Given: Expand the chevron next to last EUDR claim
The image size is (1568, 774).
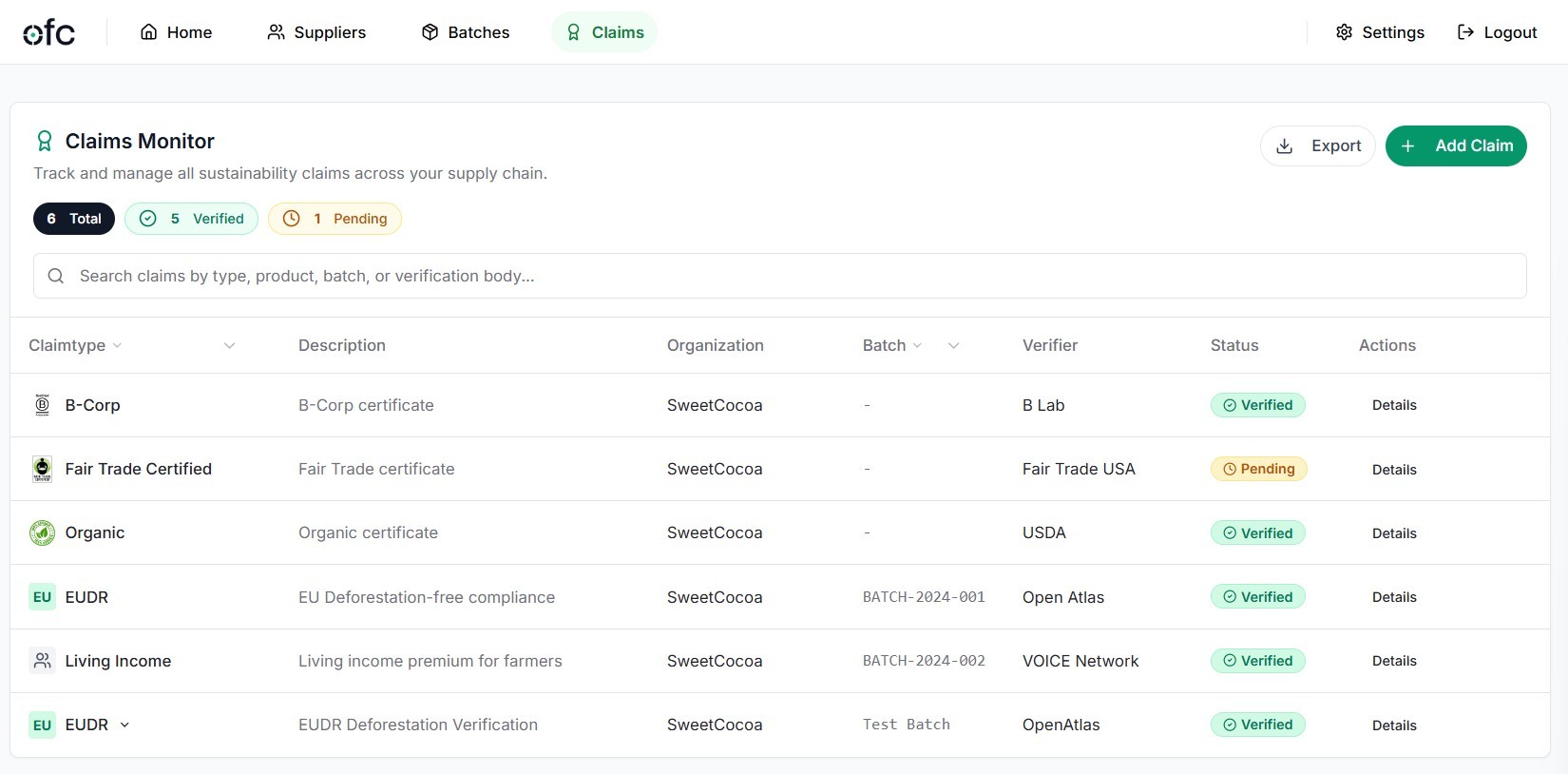Looking at the screenshot, I should click(124, 725).
